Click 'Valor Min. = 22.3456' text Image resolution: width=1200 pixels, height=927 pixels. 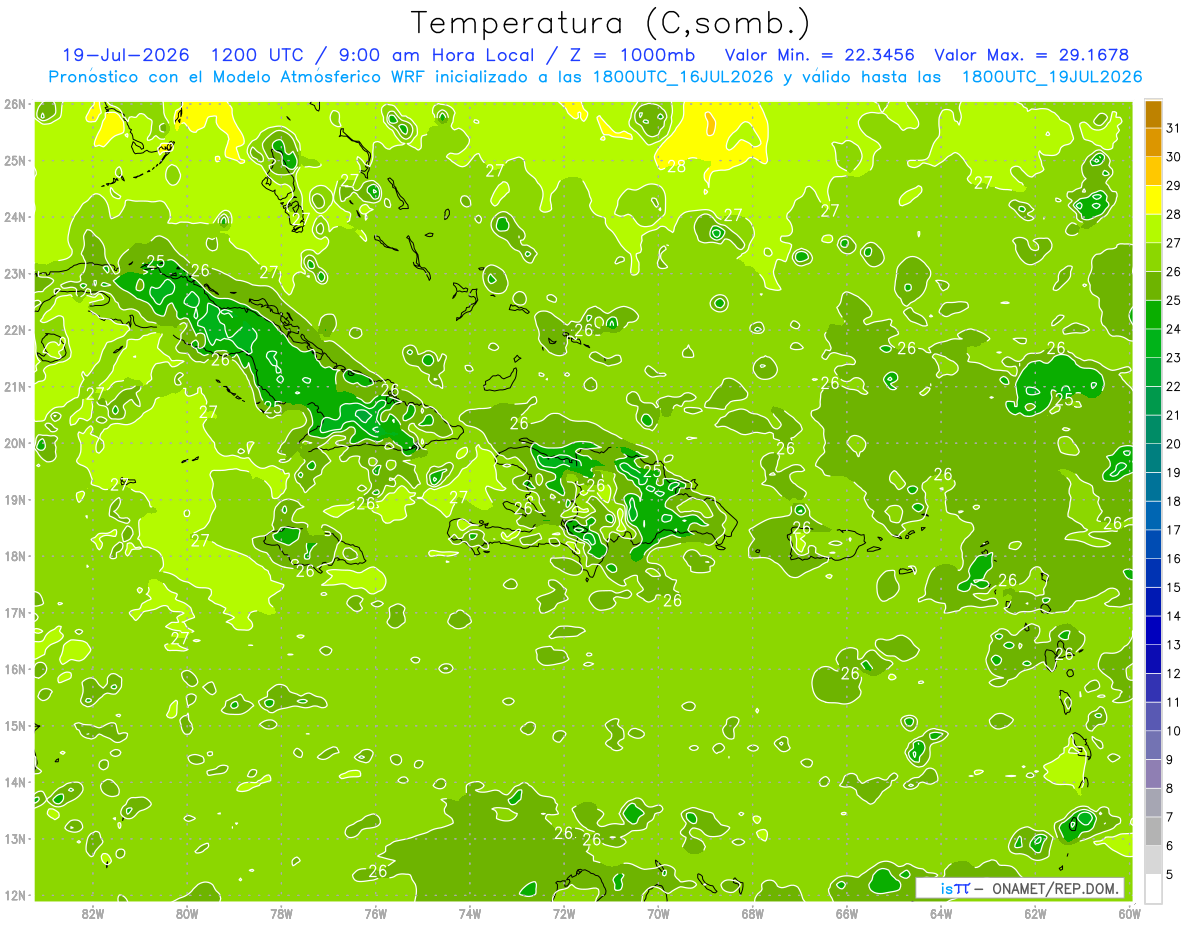point(820,55)
